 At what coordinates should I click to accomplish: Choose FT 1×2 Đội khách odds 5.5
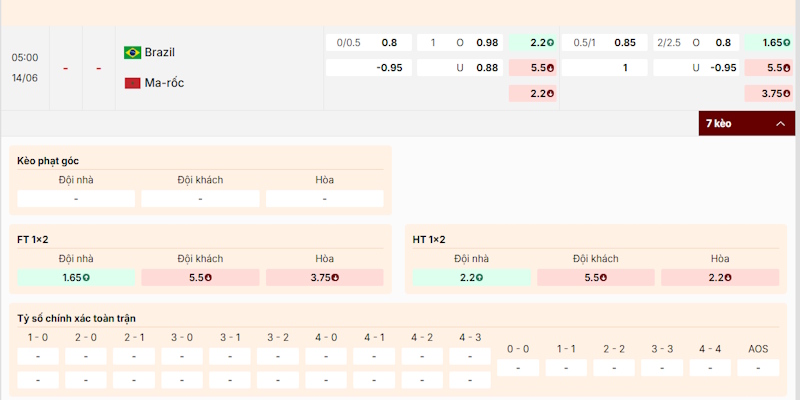tap(200, 278)
